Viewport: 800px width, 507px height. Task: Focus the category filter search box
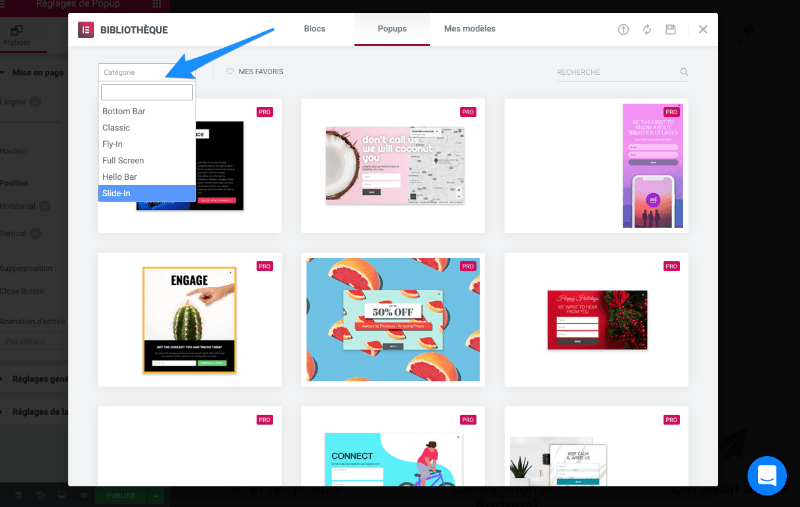(147, 92)
